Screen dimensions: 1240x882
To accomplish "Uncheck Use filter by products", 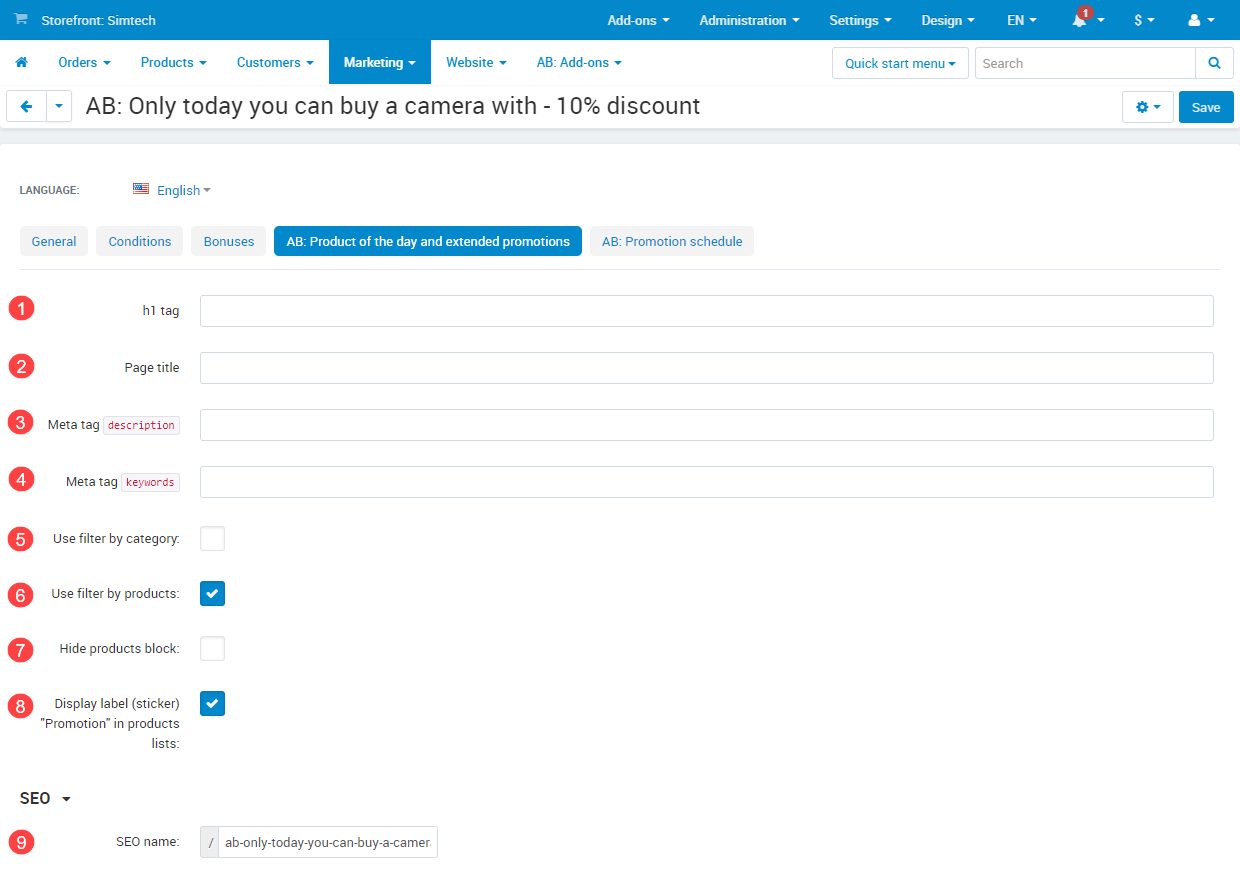I will (212, 594).
